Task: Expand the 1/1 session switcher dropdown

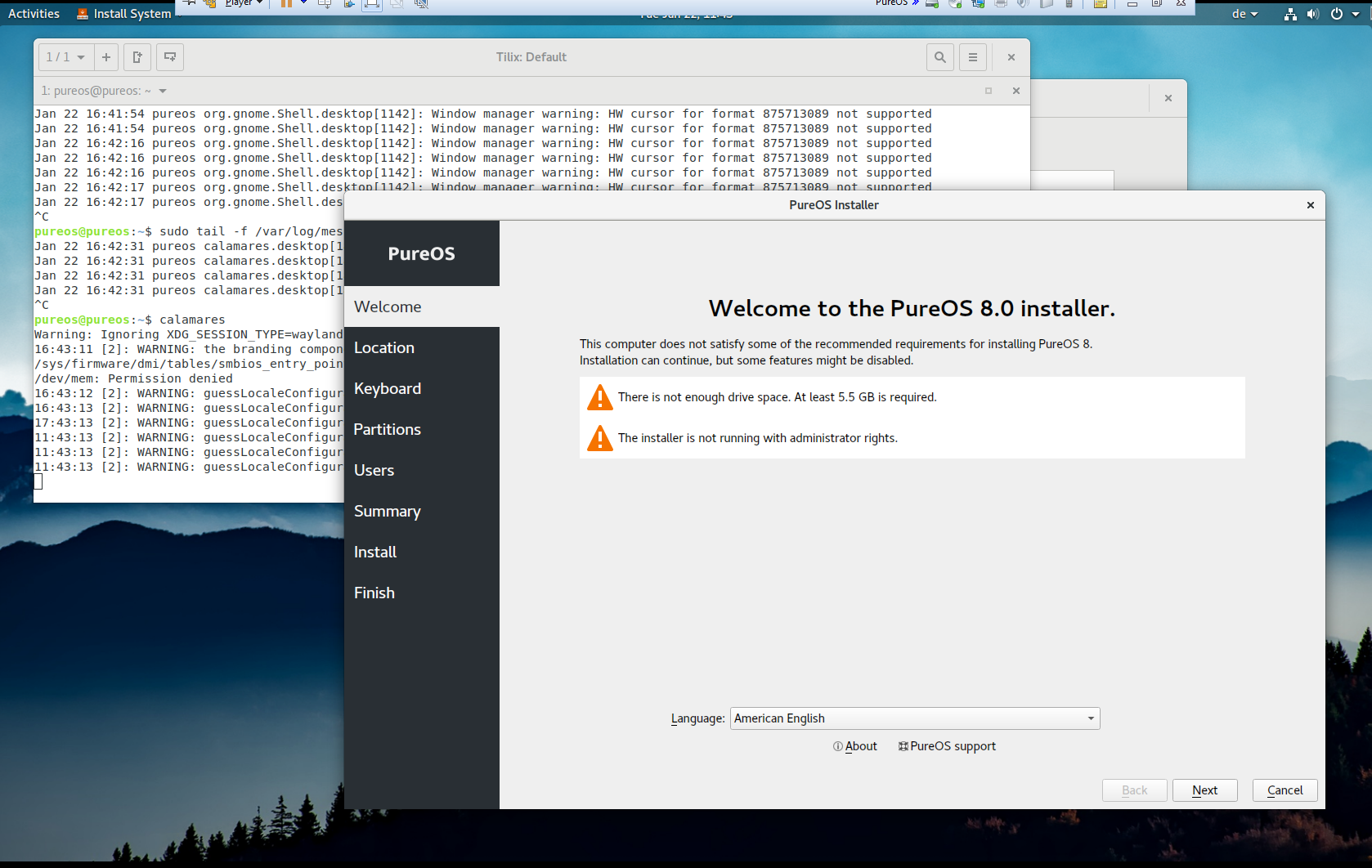Action: (x=65, y=57)
